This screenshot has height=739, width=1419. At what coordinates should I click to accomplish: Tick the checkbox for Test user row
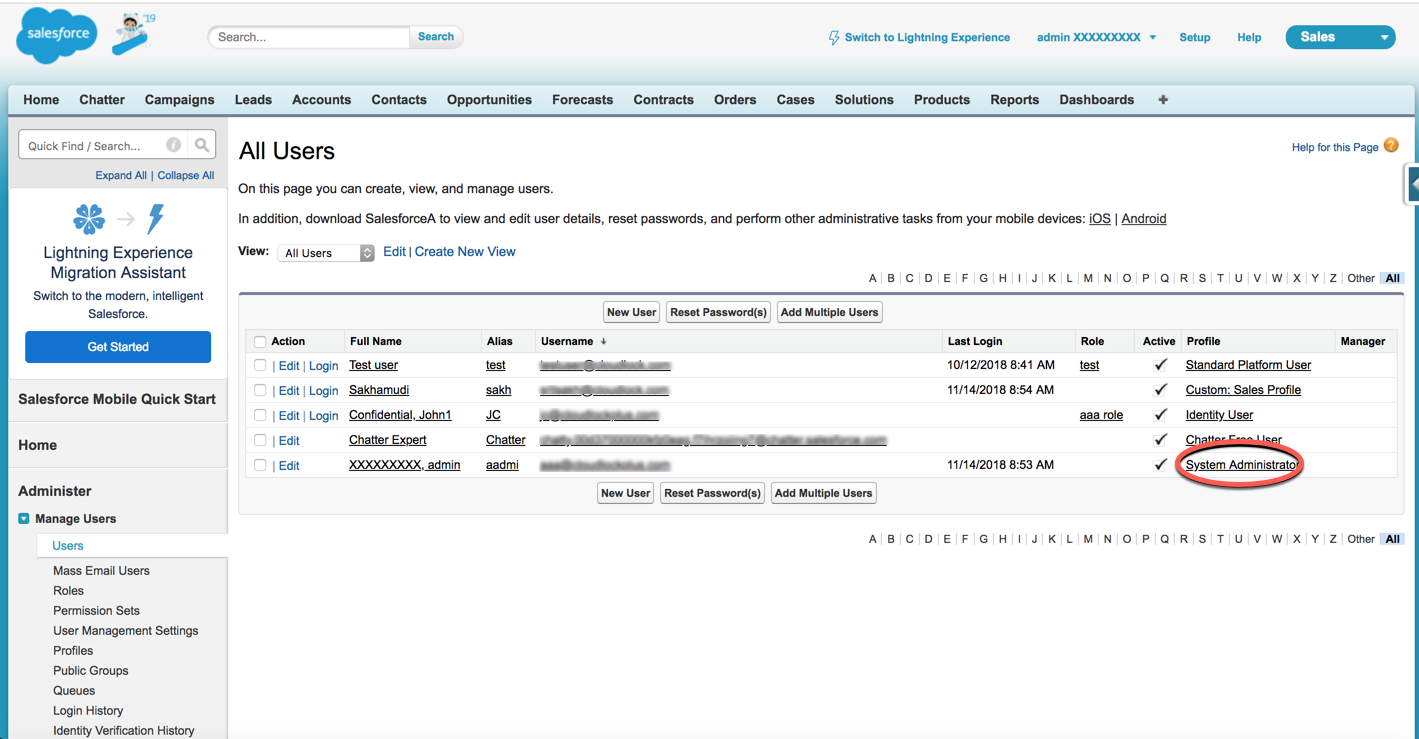[260, 366]
